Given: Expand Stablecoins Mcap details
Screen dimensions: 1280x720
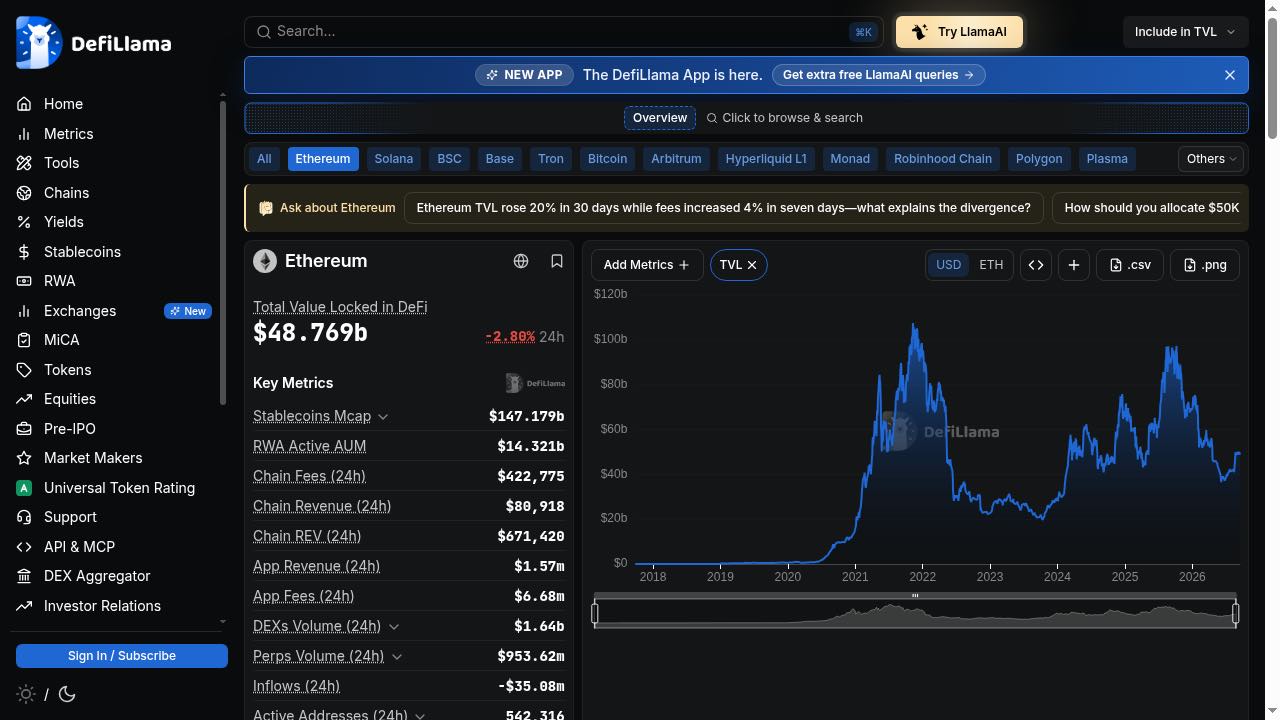Looking at the screenshot, I should [x=383, y=417].
